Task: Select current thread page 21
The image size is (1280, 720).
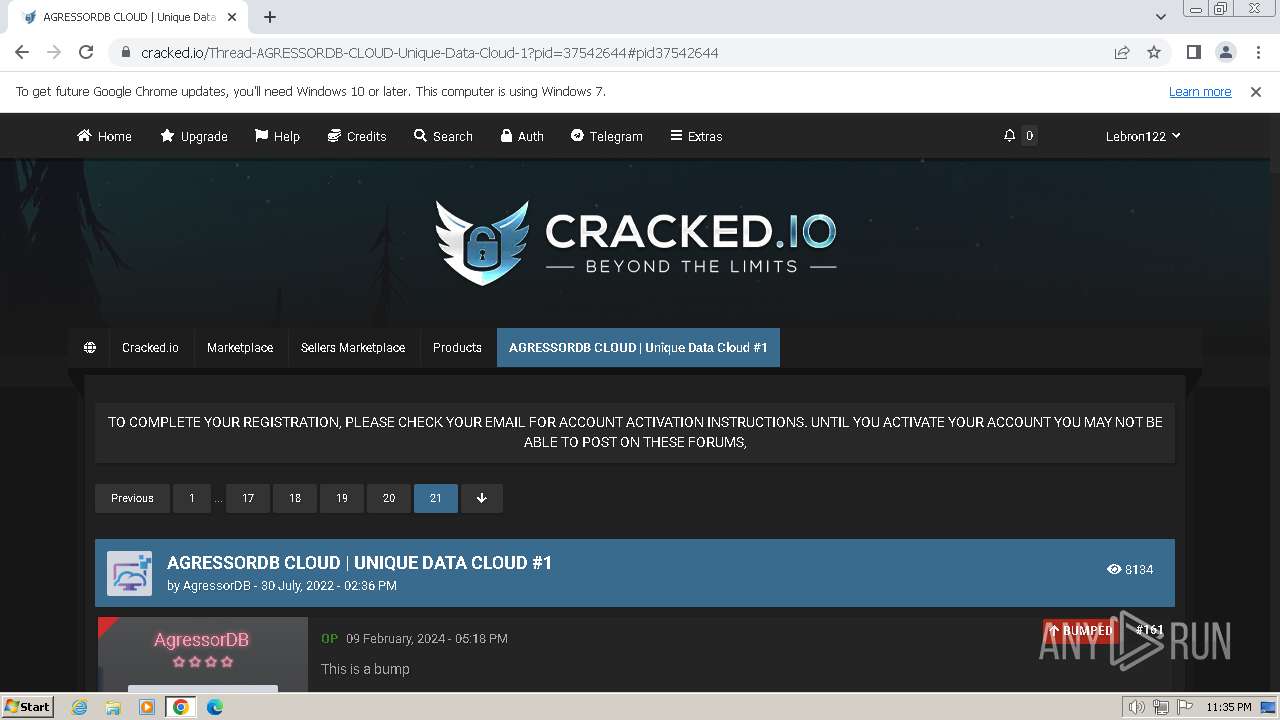Action: pos(436,498)
